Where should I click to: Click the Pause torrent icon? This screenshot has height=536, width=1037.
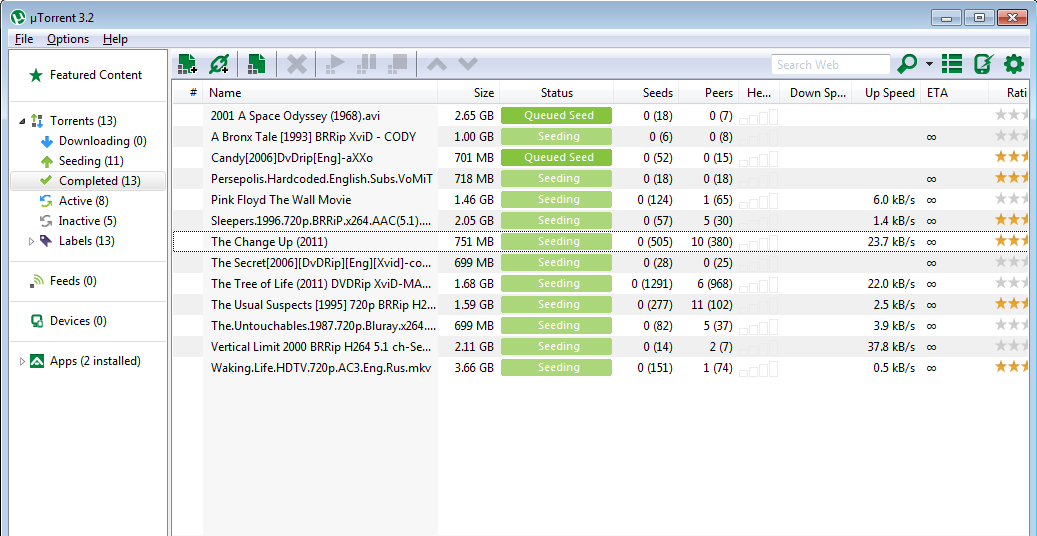coord(366,64)
